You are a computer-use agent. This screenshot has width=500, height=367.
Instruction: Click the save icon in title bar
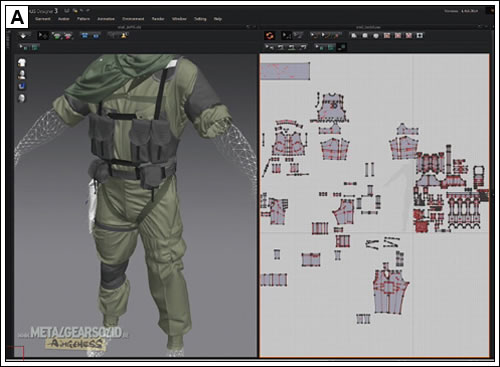click(x=67, y=11)
